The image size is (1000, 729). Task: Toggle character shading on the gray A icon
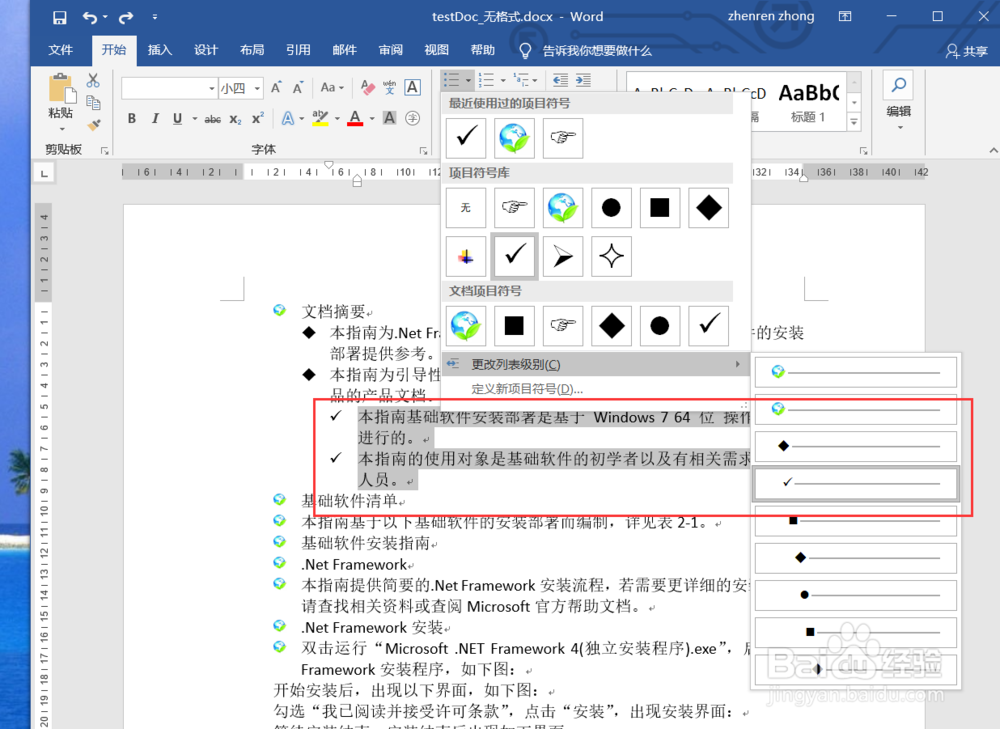[x=390, y=118]
